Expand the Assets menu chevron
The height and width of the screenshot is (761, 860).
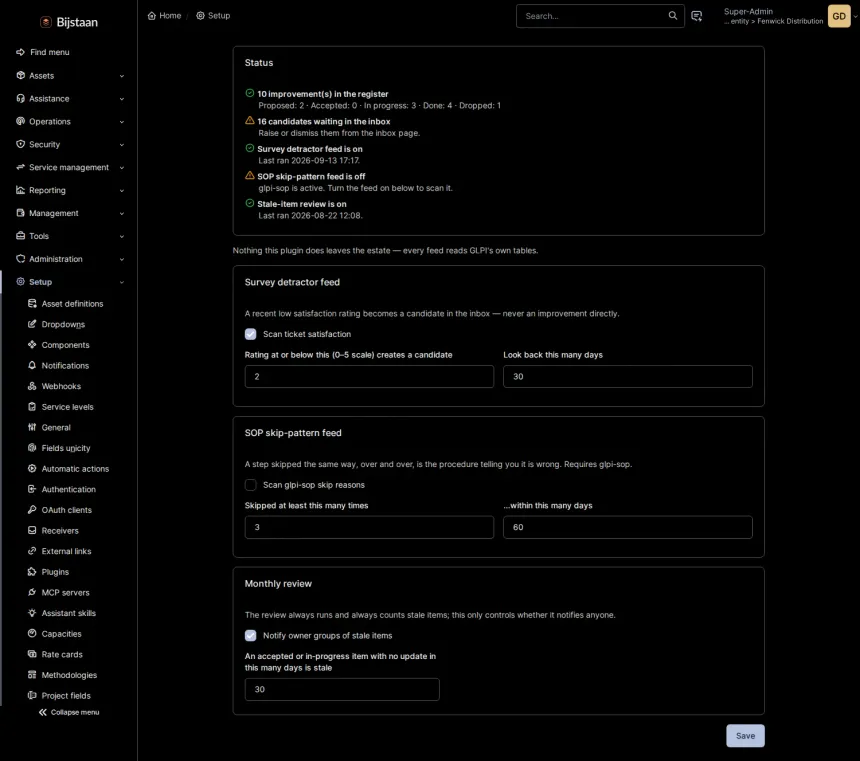click(x=122, y=76)
